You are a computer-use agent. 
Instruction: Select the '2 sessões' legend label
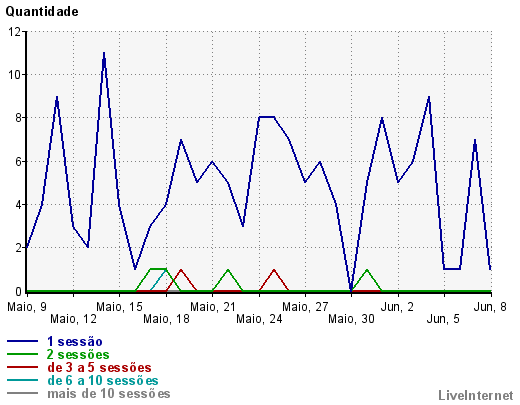(78, 354)
